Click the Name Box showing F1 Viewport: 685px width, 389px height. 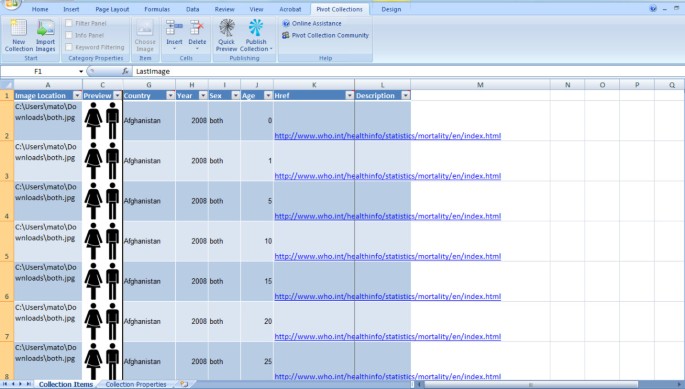[38, 71]
